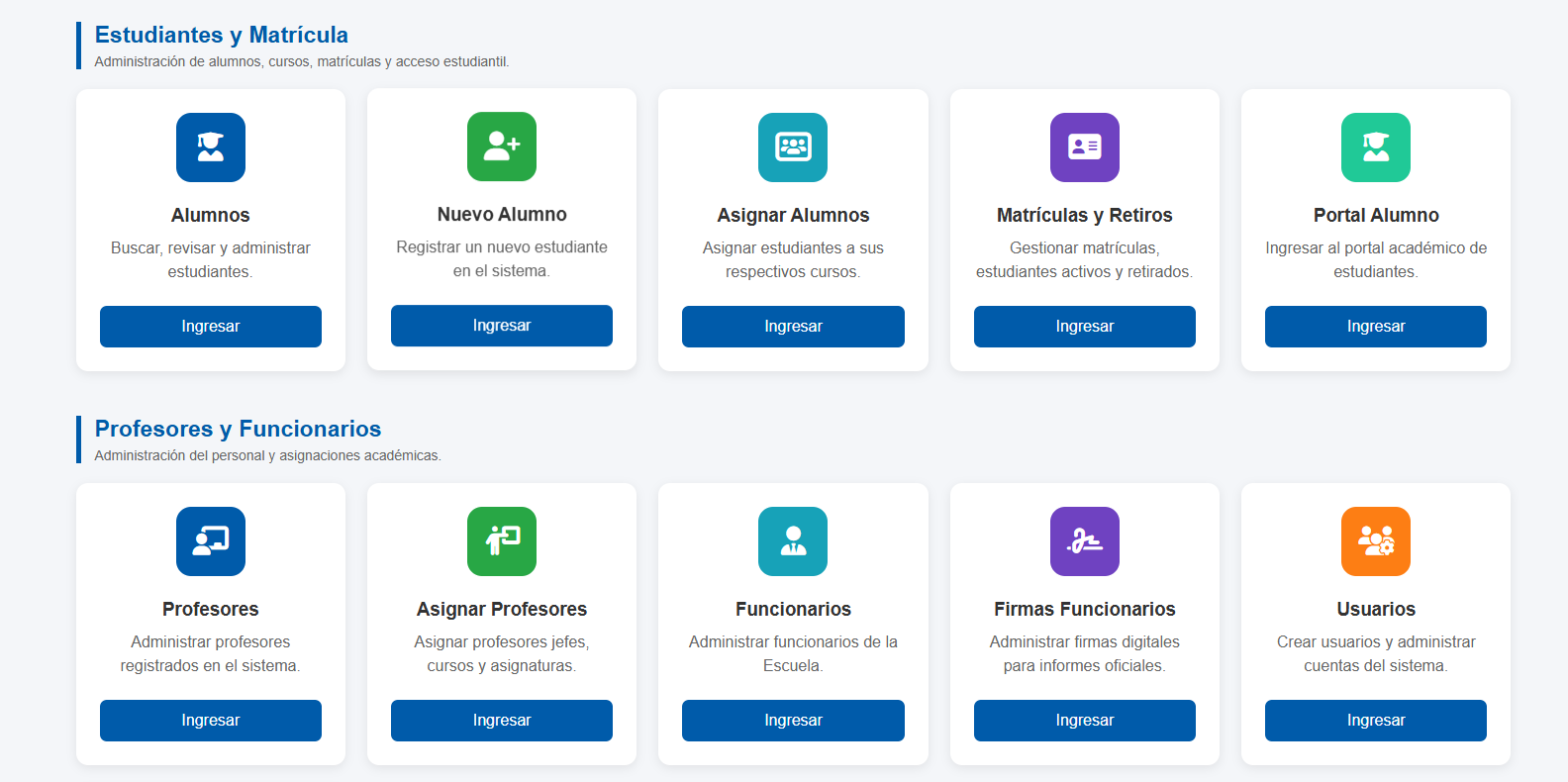
Task: Click the Nuevo Alumno add-user icon
Action: (502, 147)
